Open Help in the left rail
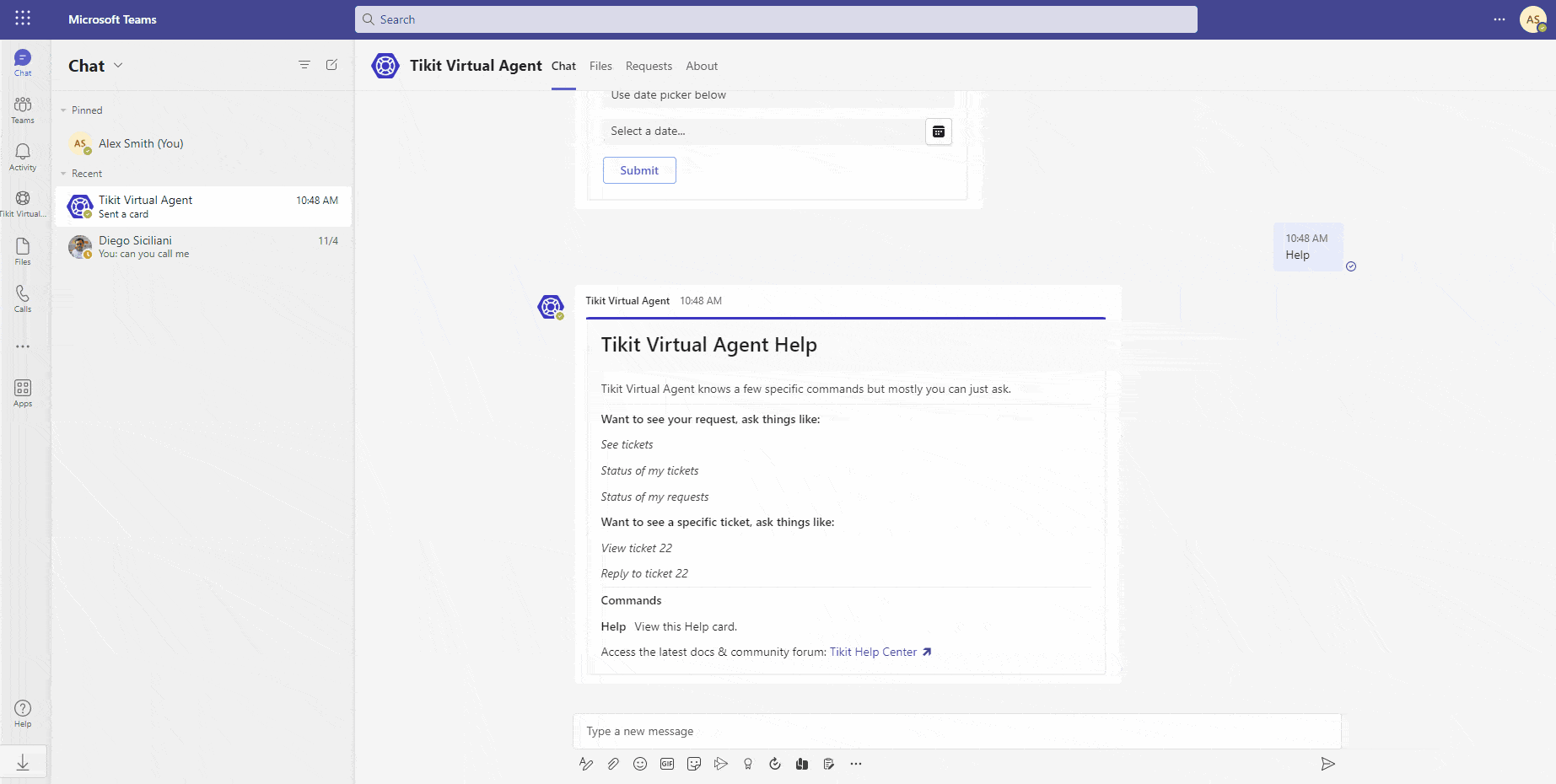The width and height of the screenshot is (1556, 784). 23,713
